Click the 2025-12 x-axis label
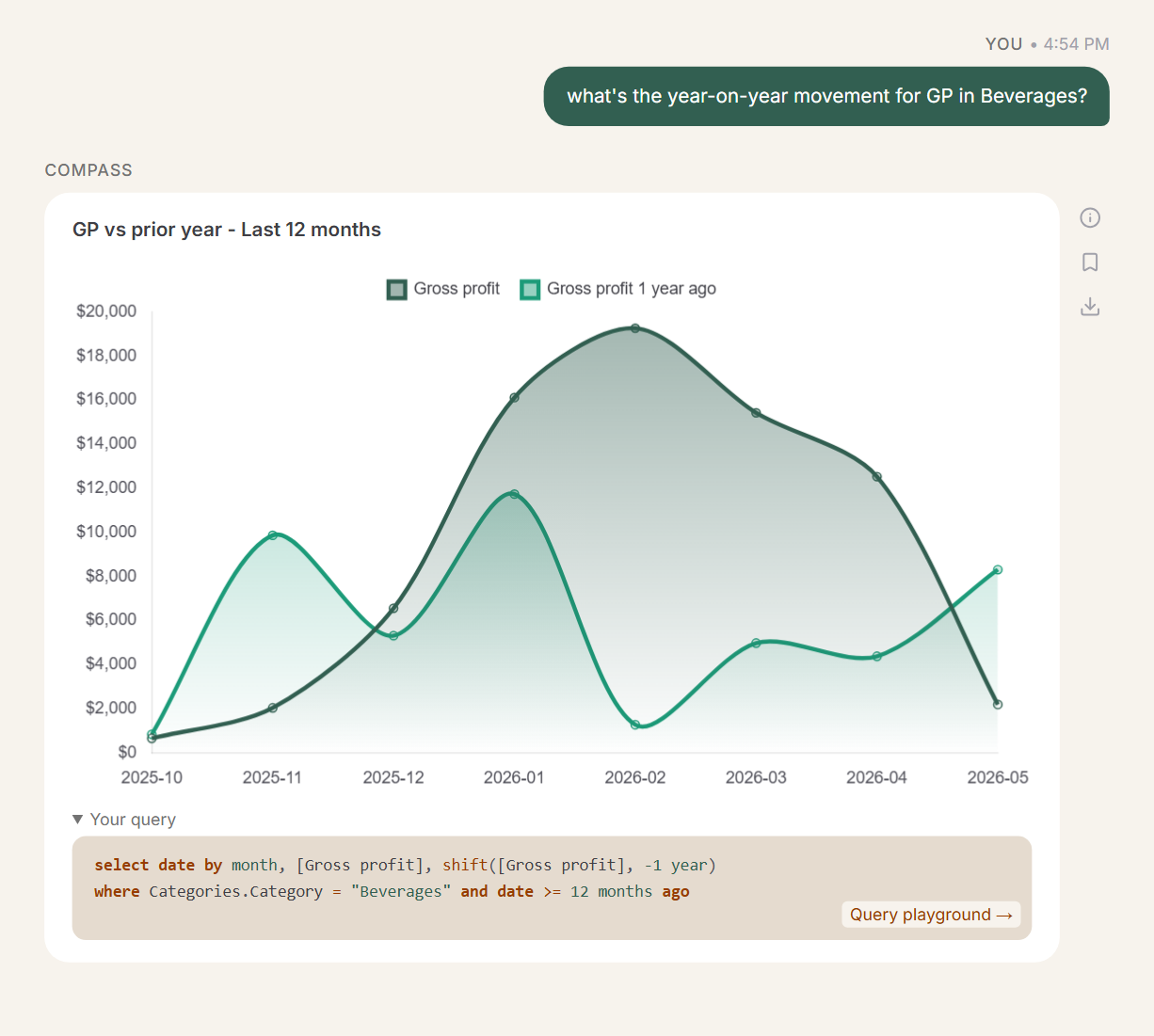 tap(393, 777)
